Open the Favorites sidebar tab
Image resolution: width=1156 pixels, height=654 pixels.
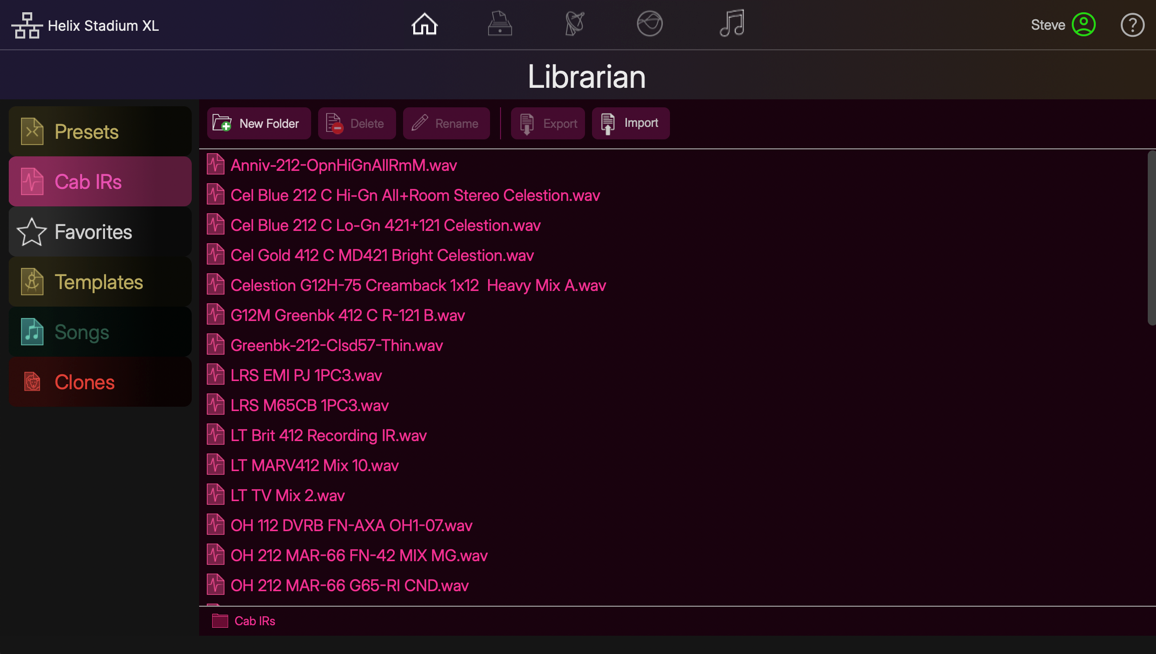click(100, 232)
